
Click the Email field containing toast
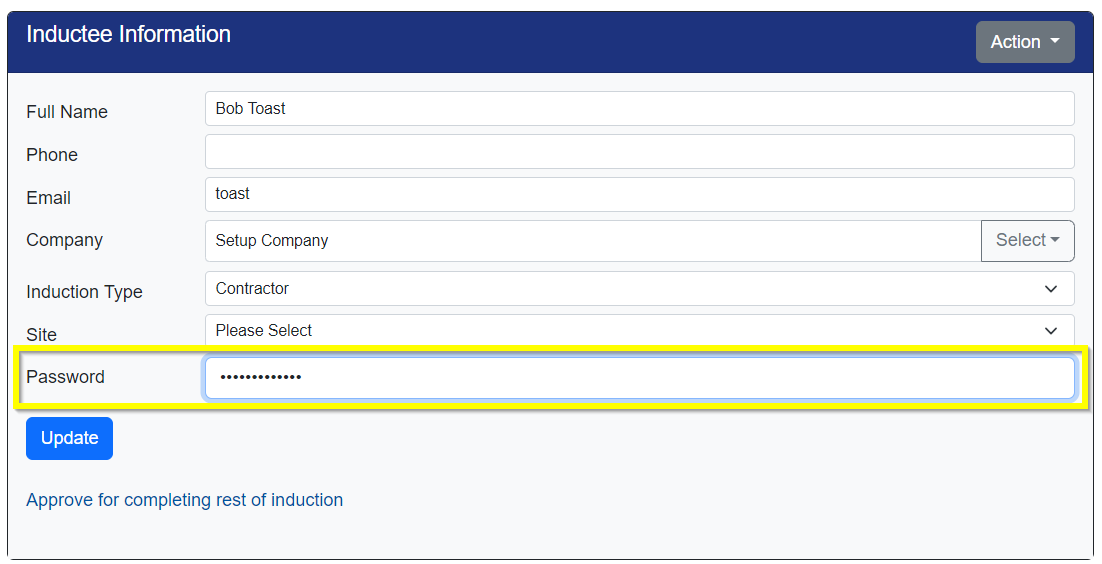(x=640, y=195)
